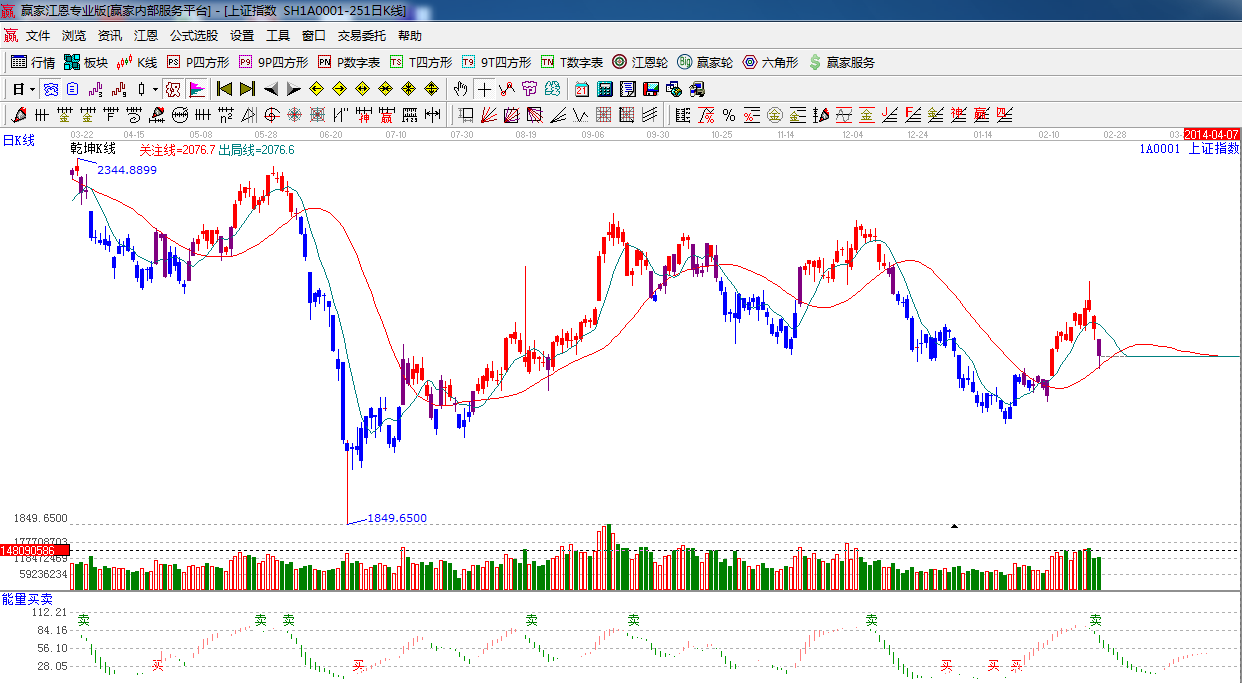This screenshot has height=683, width=1242.
Task: Open the 六角形 hexagon chart tool
Action: coord(770,62)
